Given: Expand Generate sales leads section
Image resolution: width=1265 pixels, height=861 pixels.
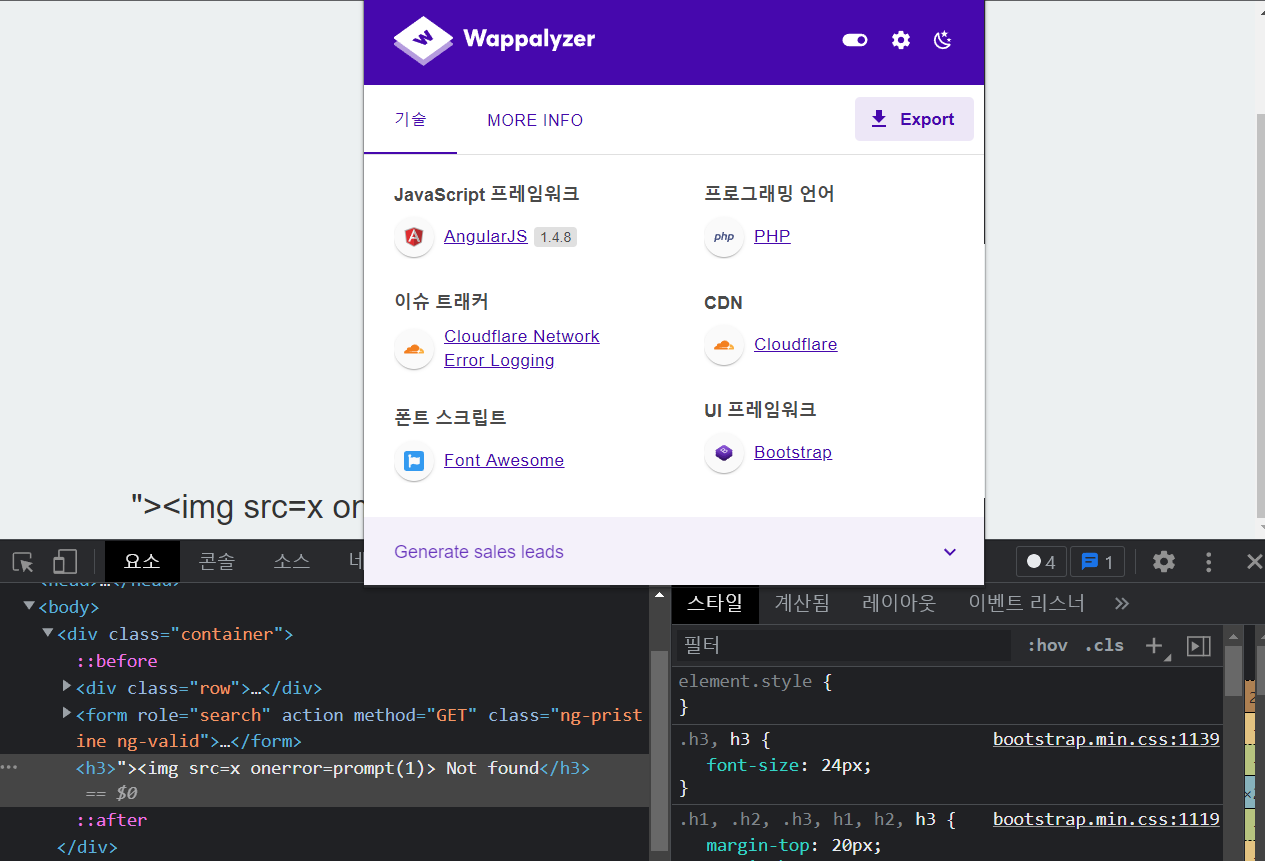Looking at the screenshot, I should pyautogui.click(x=674, y=552).
